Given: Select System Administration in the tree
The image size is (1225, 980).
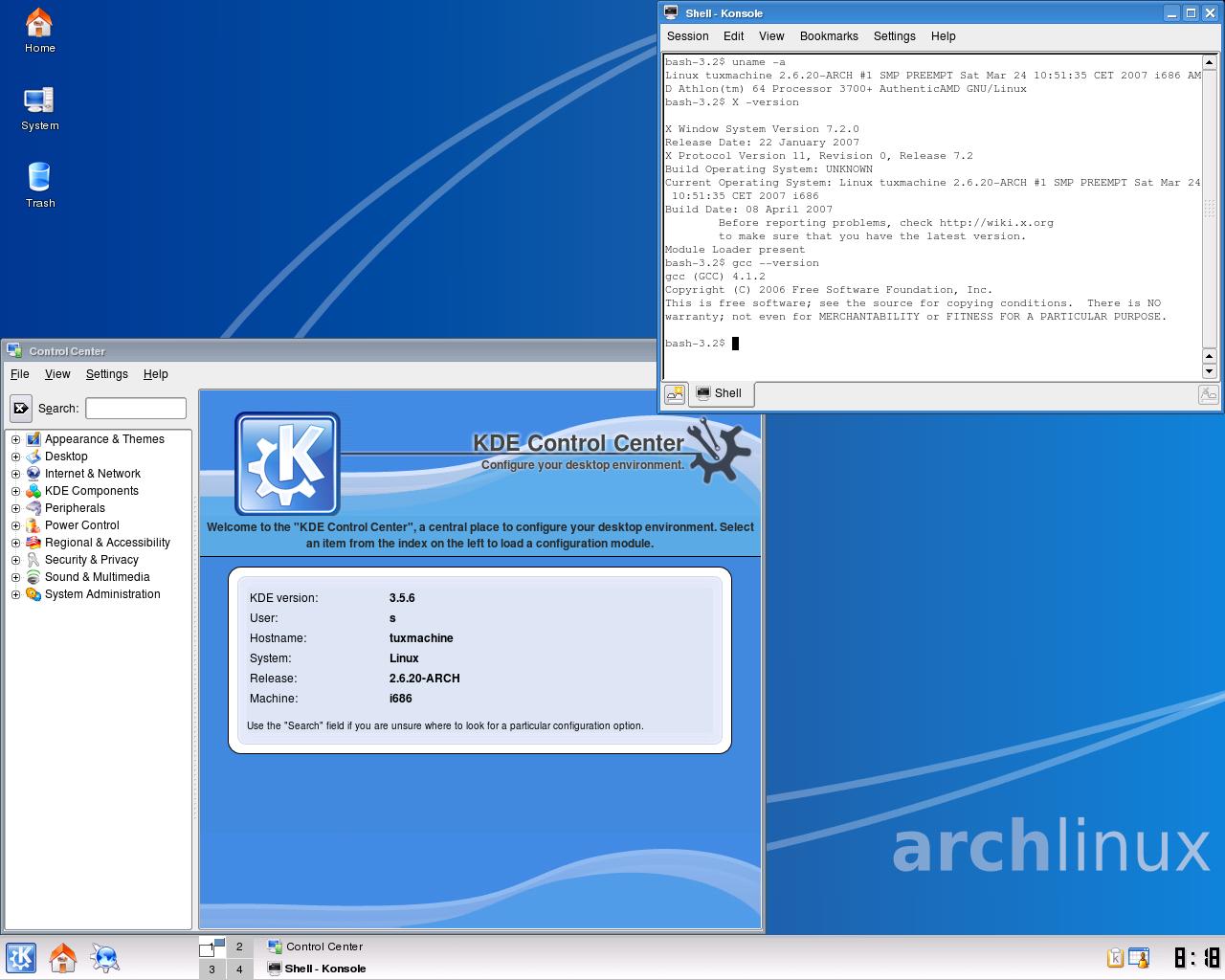Looking at the screenshot, I should pyautogui.click(x=102, y=594).
